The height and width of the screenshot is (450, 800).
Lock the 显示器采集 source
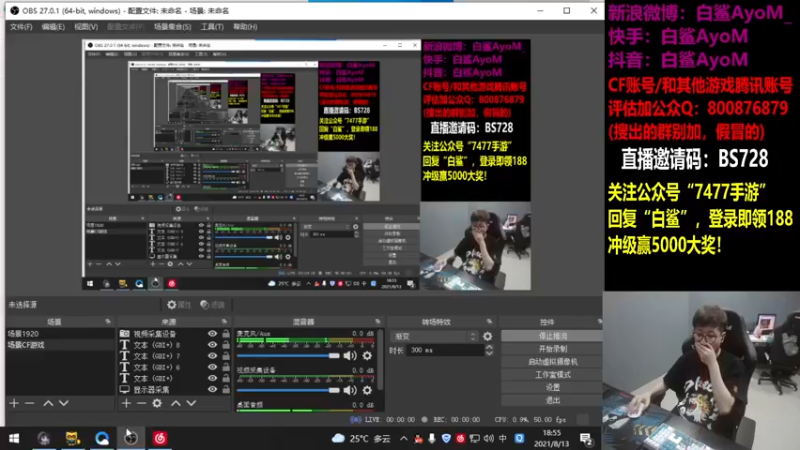(x=226, y=389)
